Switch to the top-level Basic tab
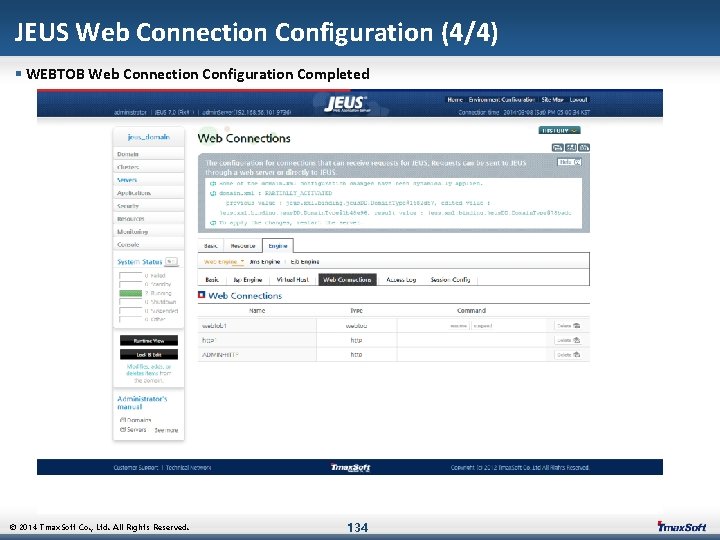 coord(211,246)
